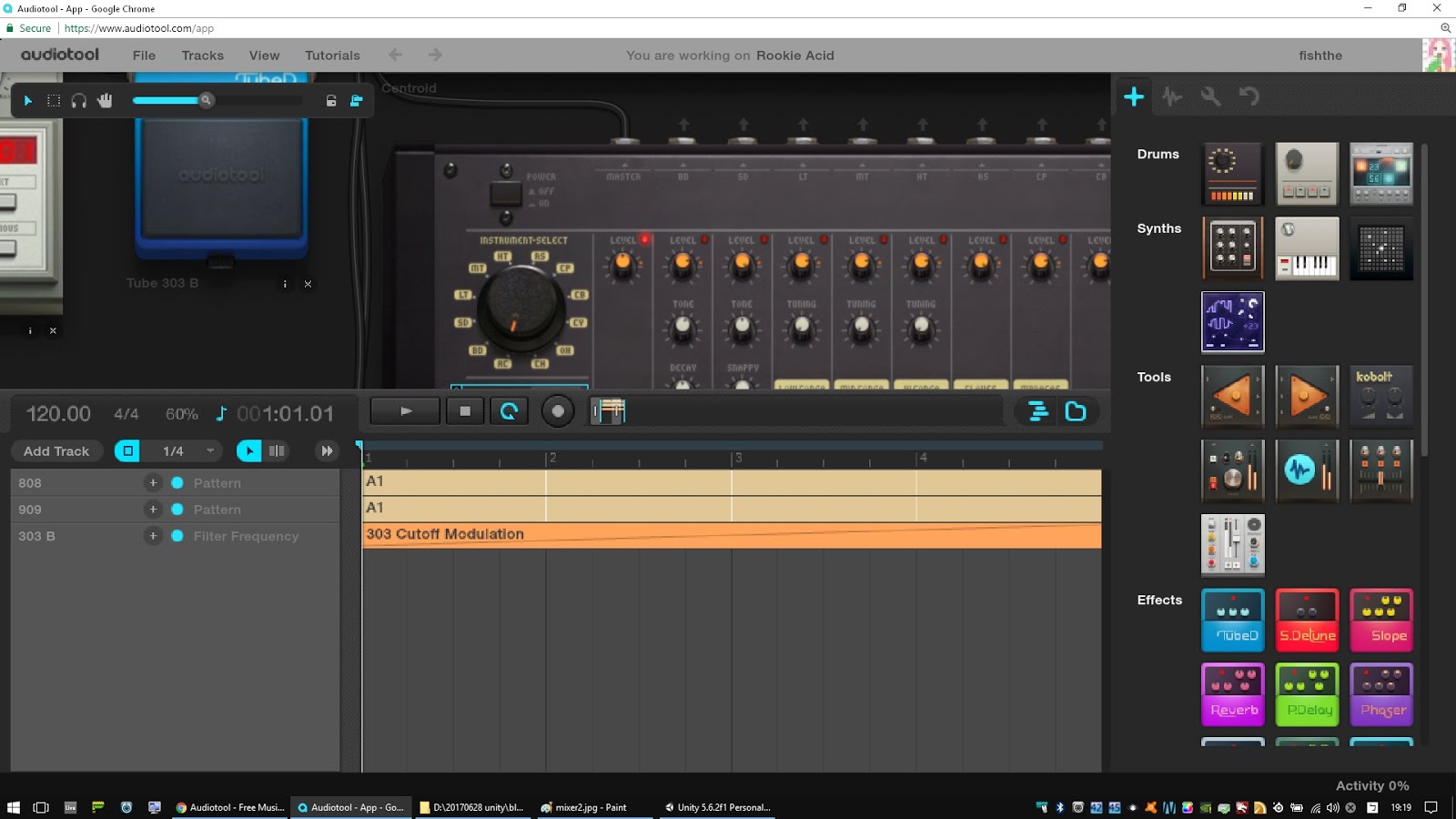This screenshot has height=819, width=1456.
Task: Select the hand pan tool
Action: point(105,100)
